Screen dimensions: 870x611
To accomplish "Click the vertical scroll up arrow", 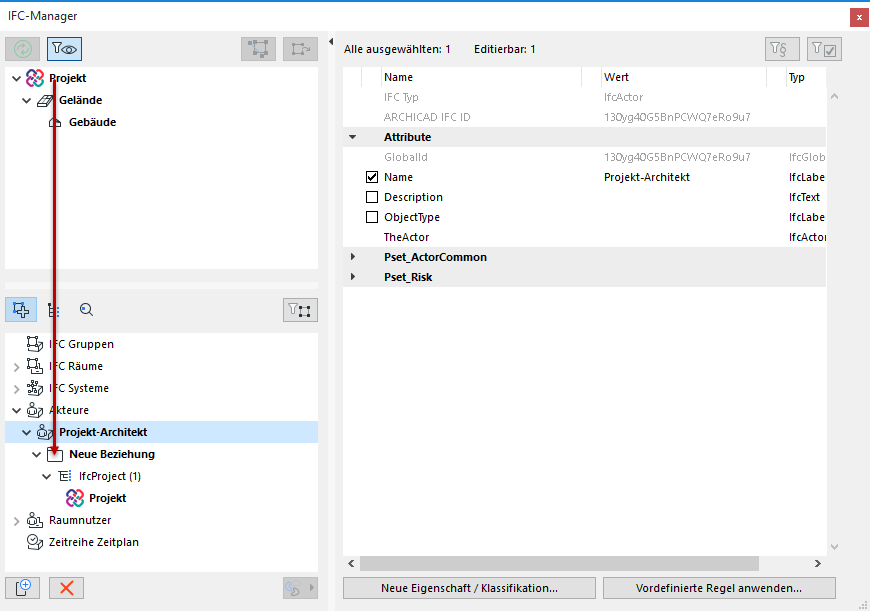I will 834,97.
